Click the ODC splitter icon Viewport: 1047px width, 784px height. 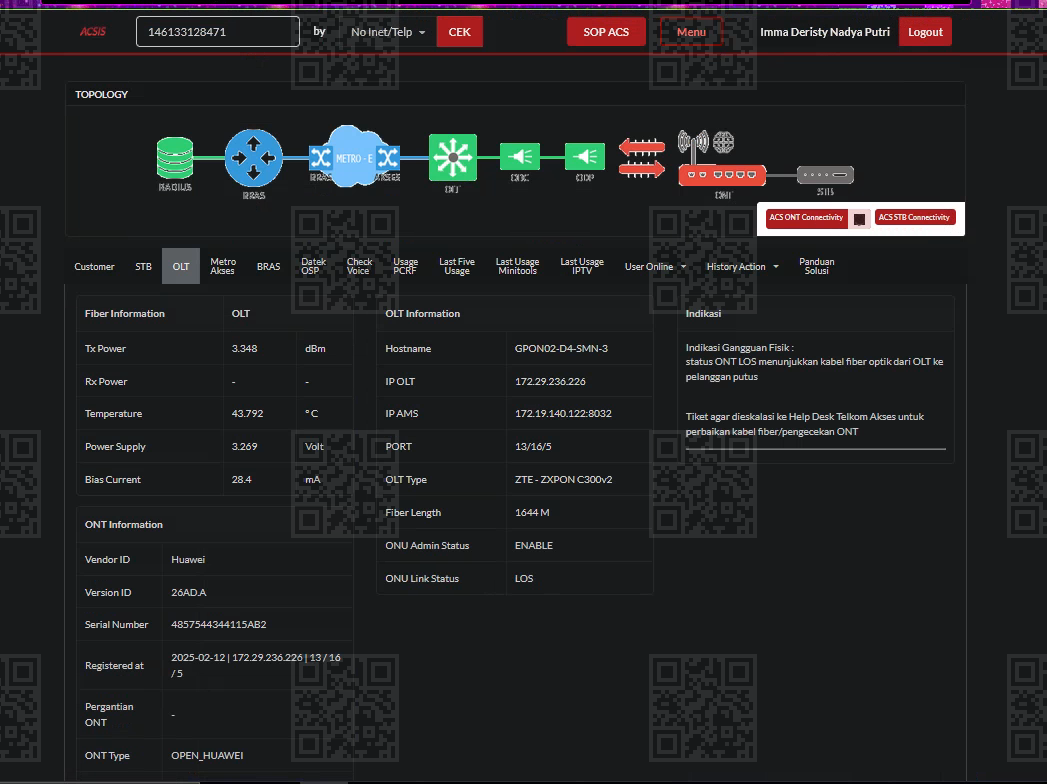[519, 157]
